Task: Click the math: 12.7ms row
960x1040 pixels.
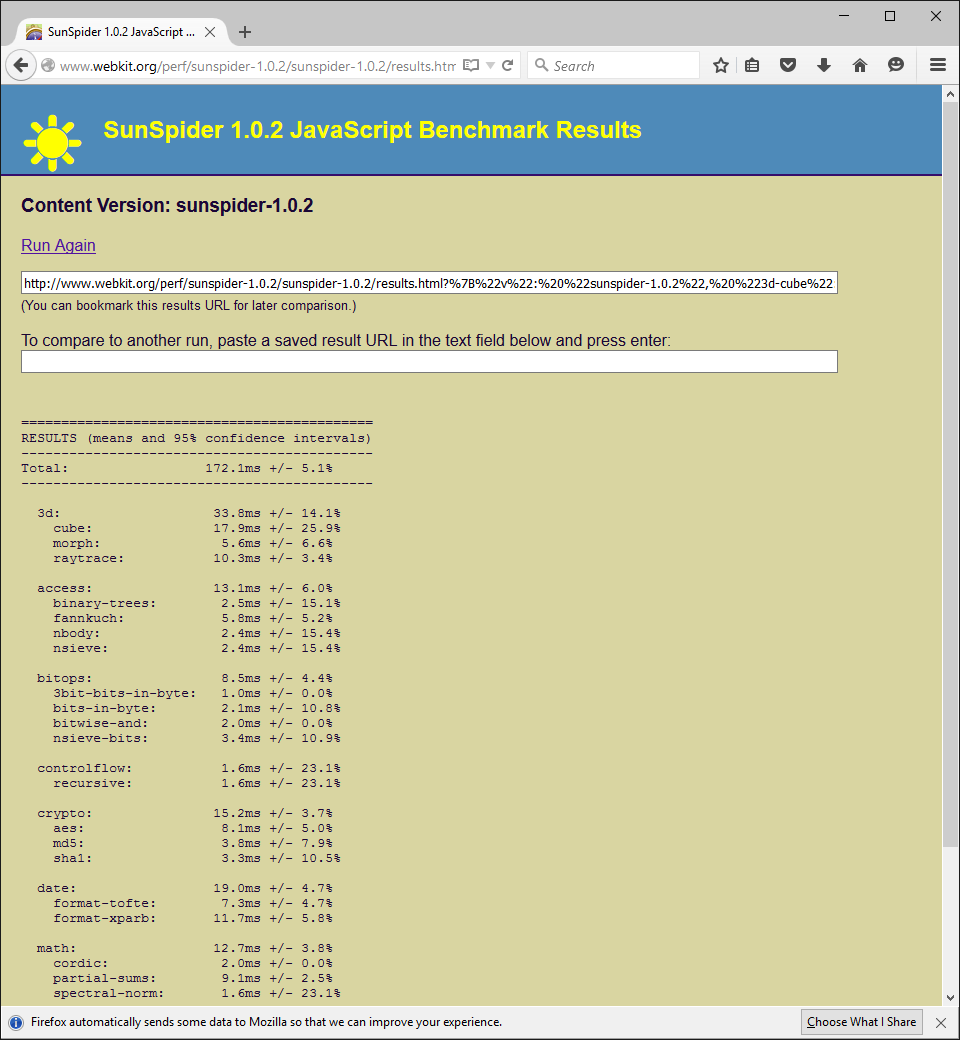Action: point(184,948)
